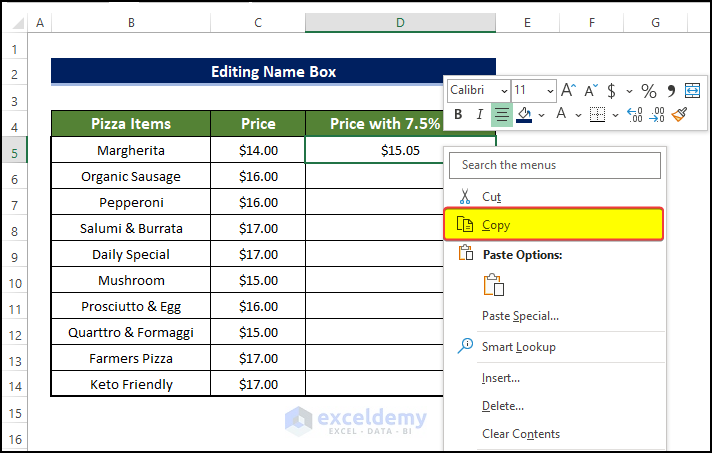Choose Delete... from the context menu
This screenshot has width=712, height=453.
coord(555,406)
